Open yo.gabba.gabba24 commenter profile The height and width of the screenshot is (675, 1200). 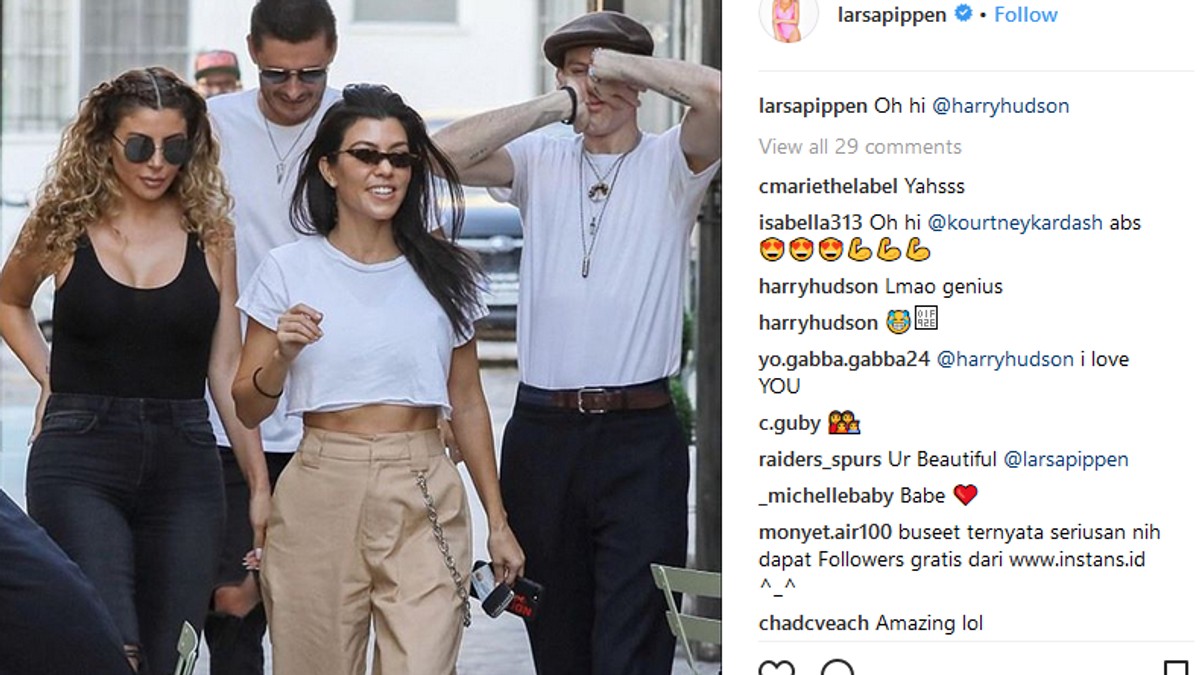pos(845,360)
